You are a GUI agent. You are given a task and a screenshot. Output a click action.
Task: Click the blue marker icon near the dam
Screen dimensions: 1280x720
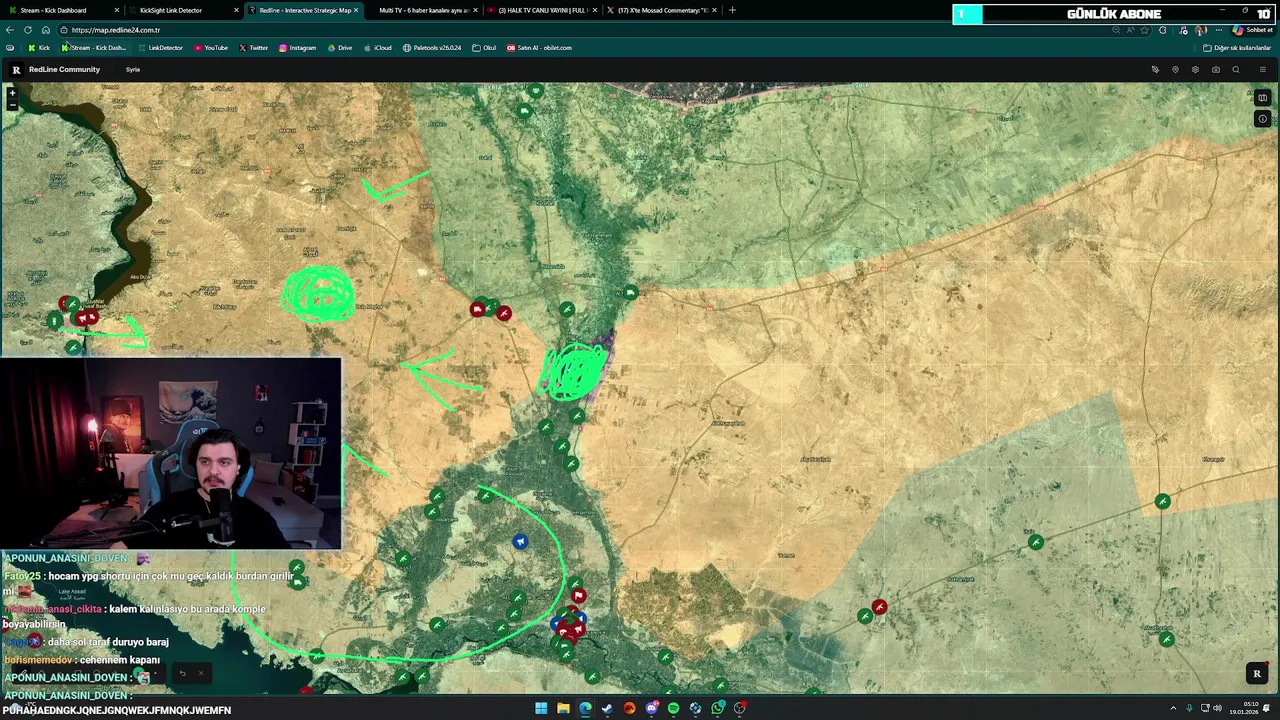point(520,541)
